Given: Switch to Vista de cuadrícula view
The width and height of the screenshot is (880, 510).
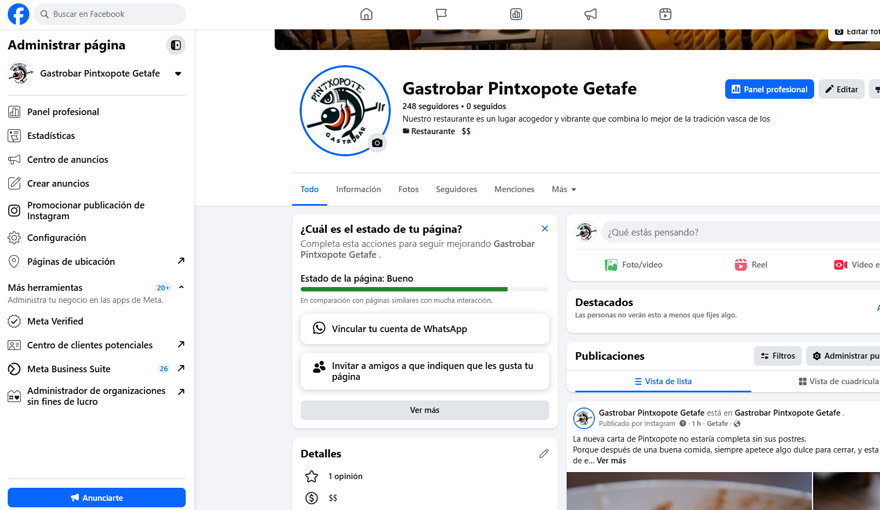Looking at the screenshot, I should click(838, 381).
